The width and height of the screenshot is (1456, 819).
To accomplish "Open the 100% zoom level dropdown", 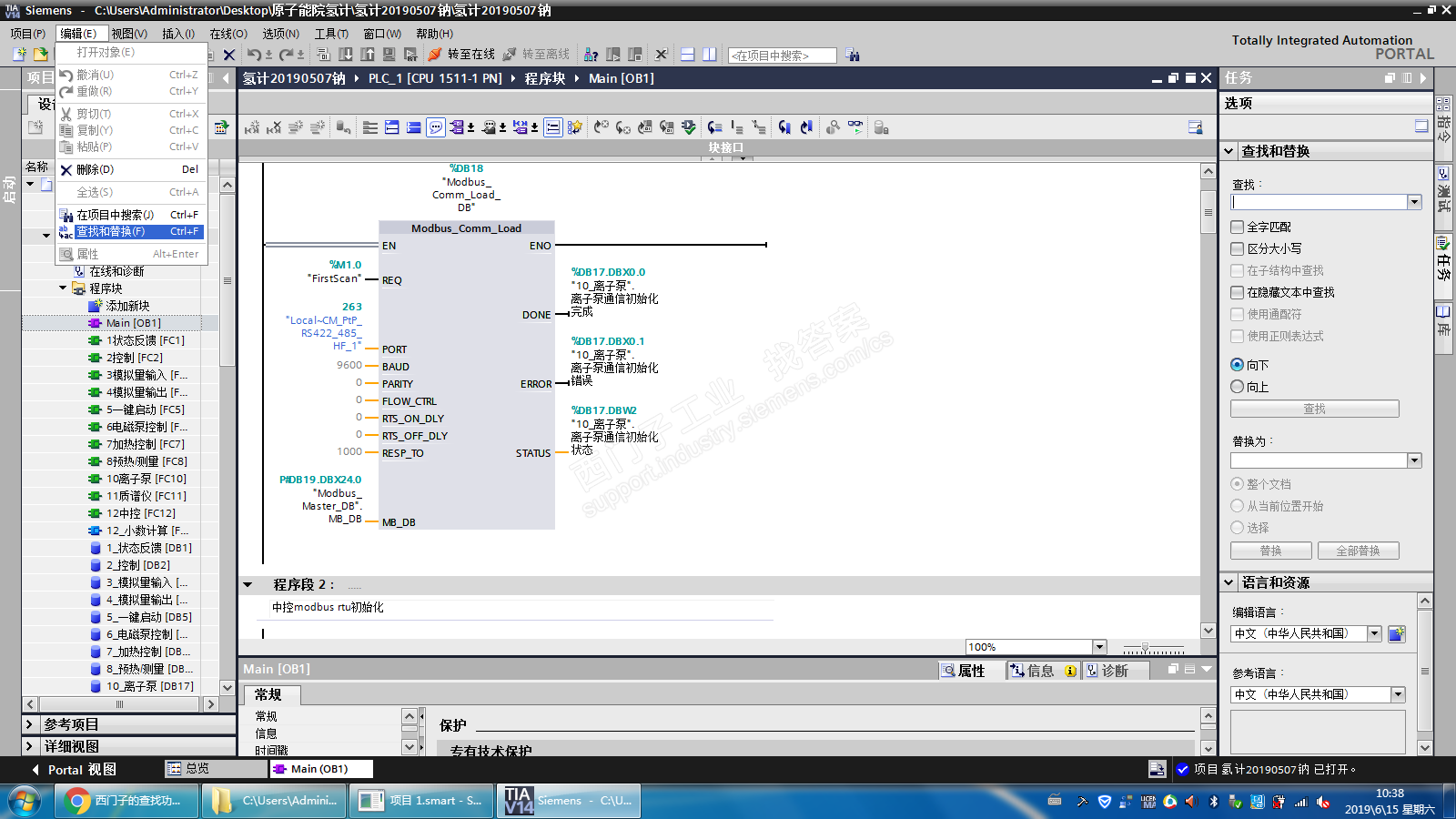I will (1099, 647).
